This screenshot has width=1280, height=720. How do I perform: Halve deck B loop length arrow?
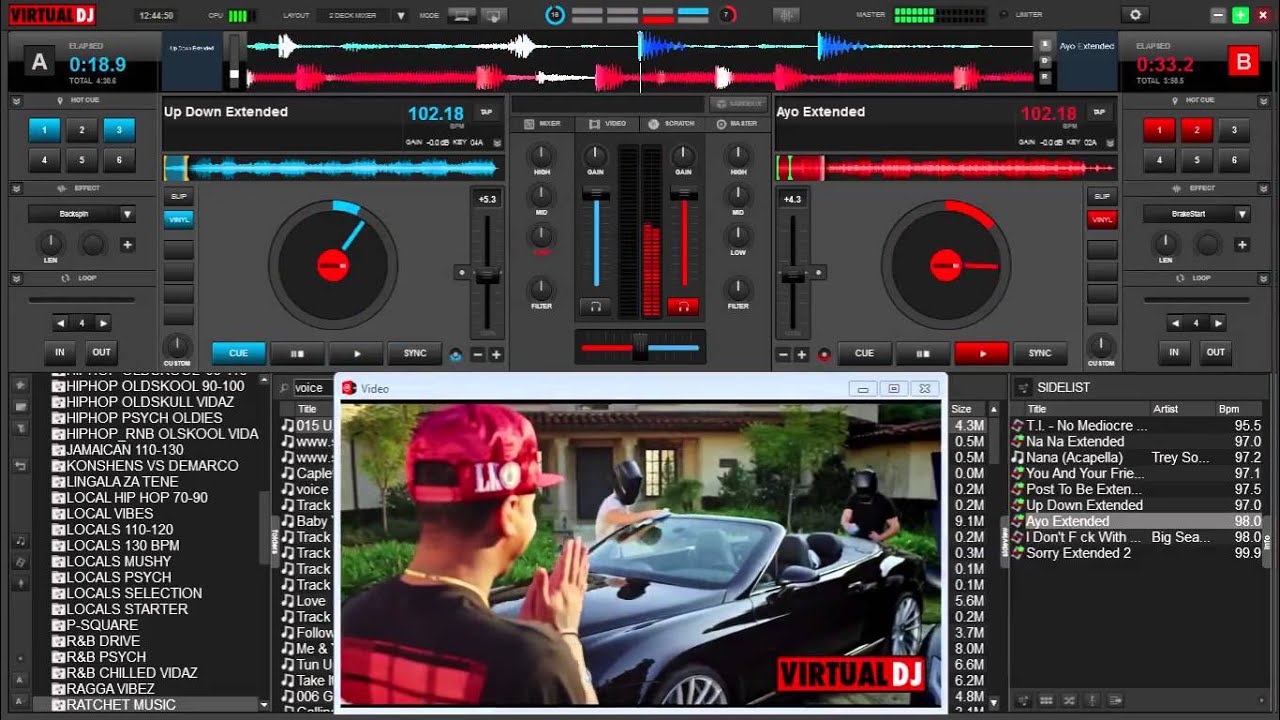coord(1176,323)
